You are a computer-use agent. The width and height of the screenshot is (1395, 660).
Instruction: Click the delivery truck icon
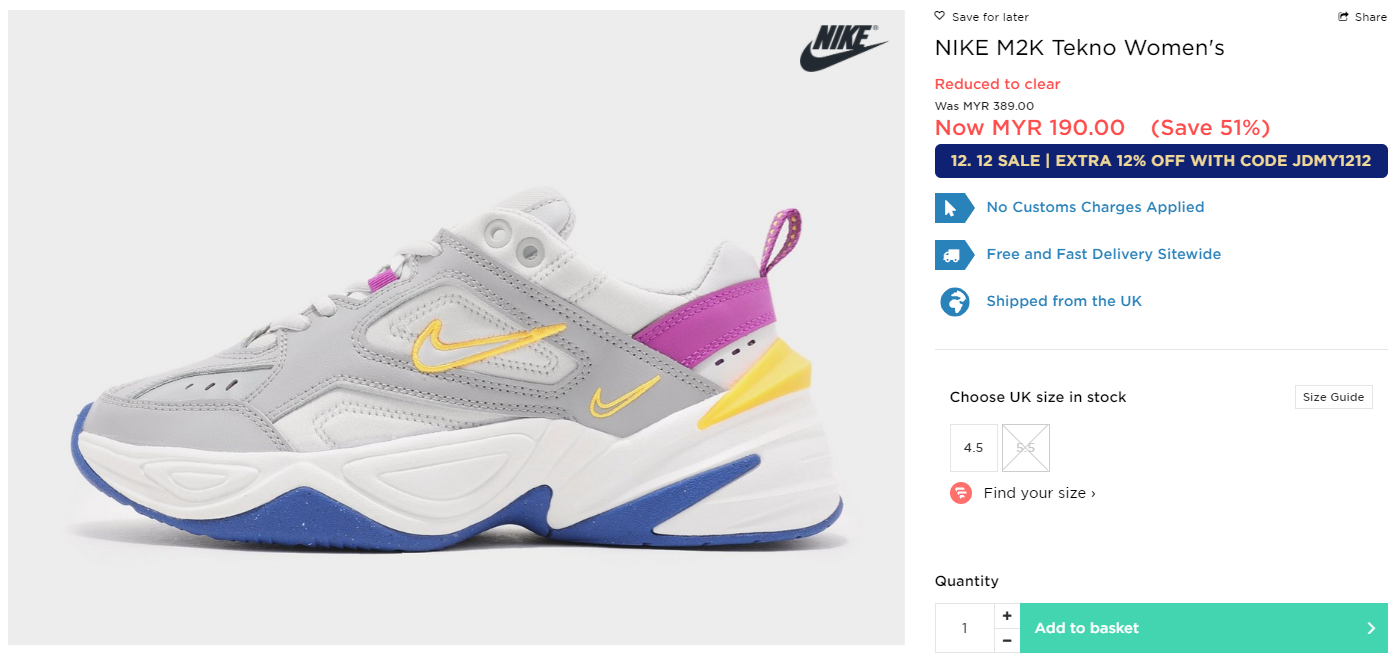coord(951,255)
